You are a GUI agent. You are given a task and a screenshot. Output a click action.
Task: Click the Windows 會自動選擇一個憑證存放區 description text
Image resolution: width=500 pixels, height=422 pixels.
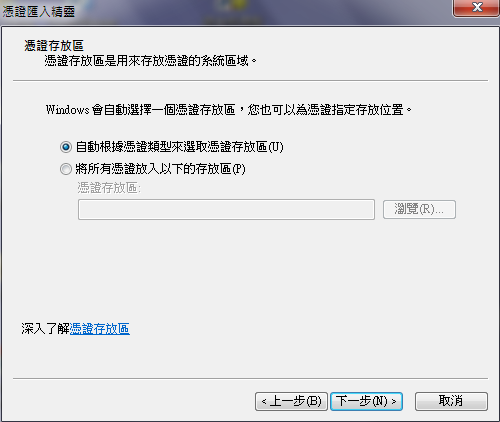[x=229, y=110]
